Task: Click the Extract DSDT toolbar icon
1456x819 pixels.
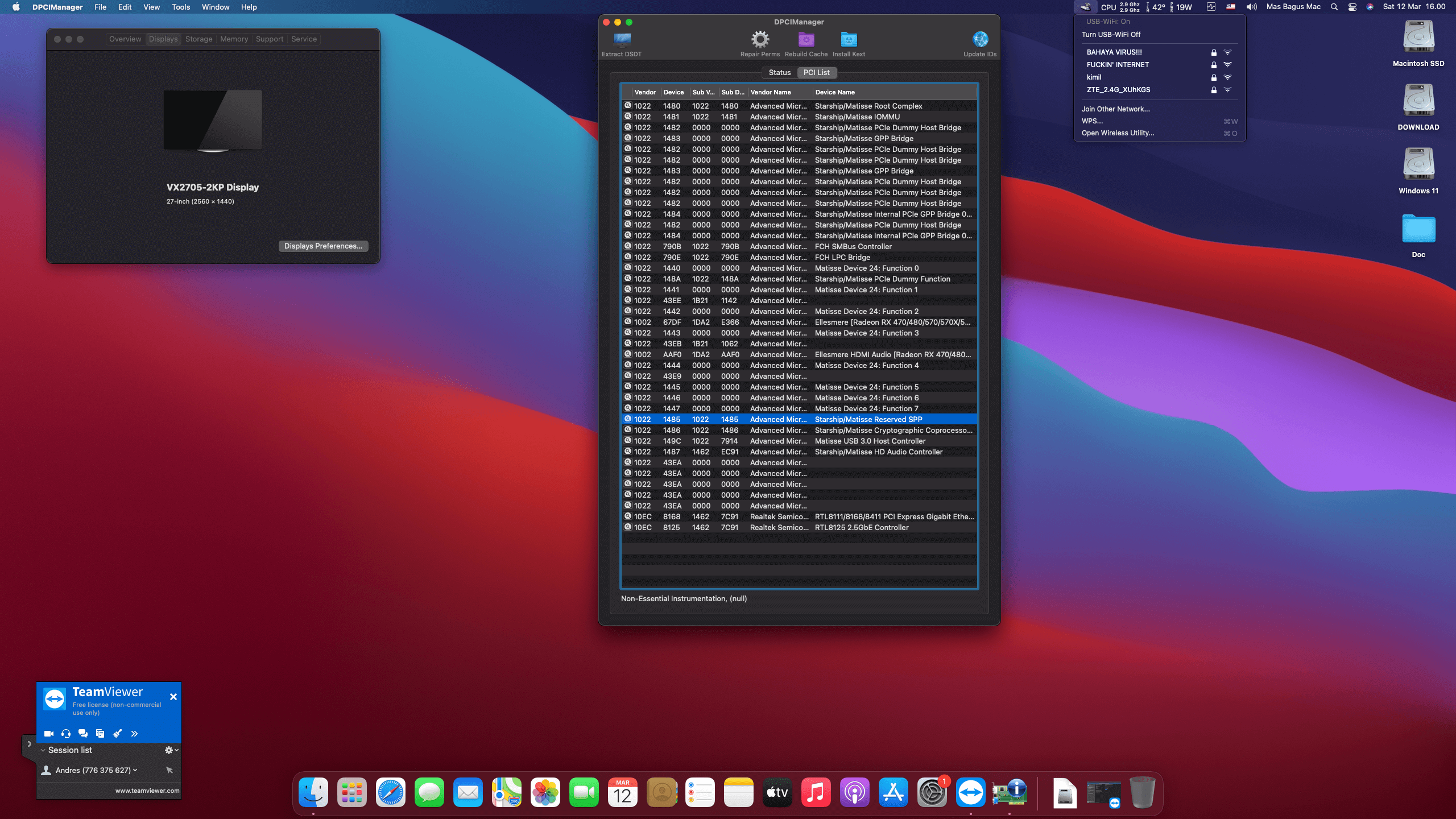Action: click(622, 40)
